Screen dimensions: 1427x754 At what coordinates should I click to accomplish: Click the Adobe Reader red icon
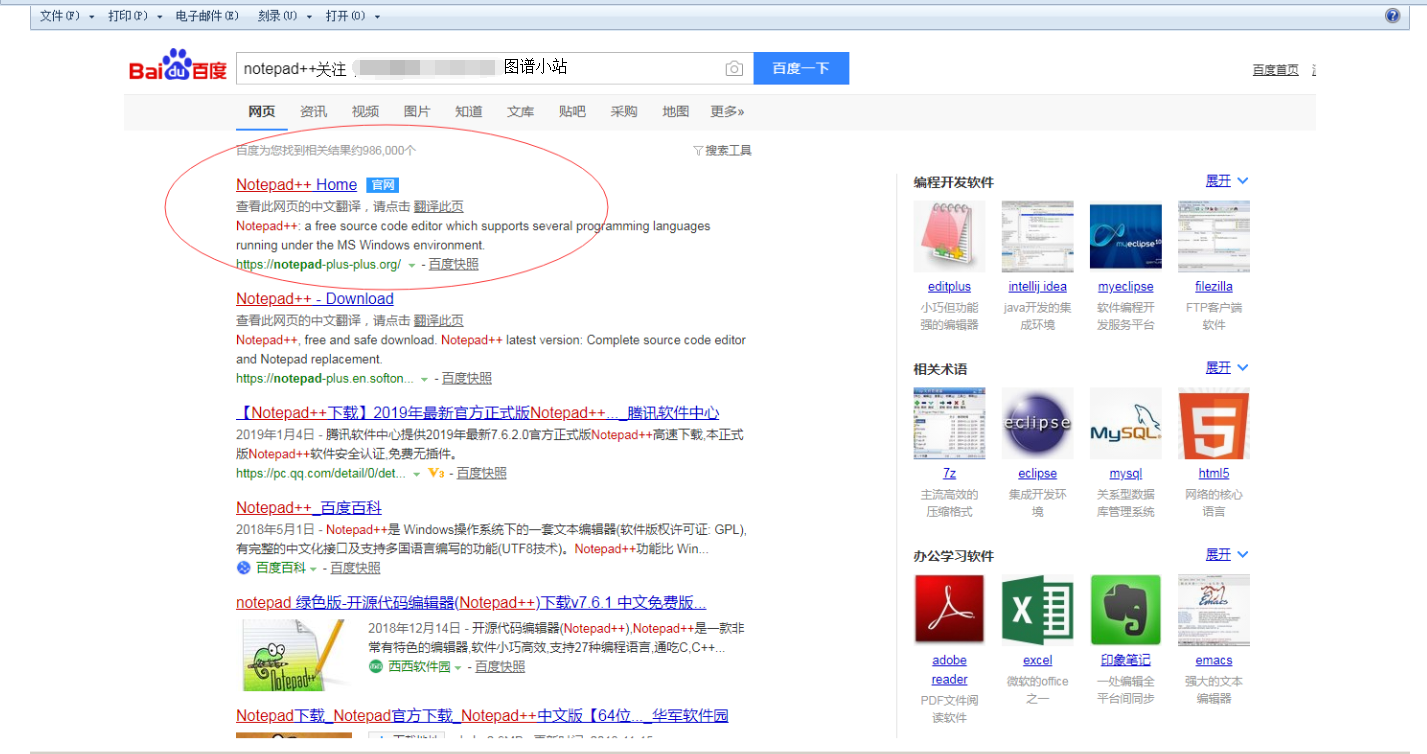click(949, 610)
